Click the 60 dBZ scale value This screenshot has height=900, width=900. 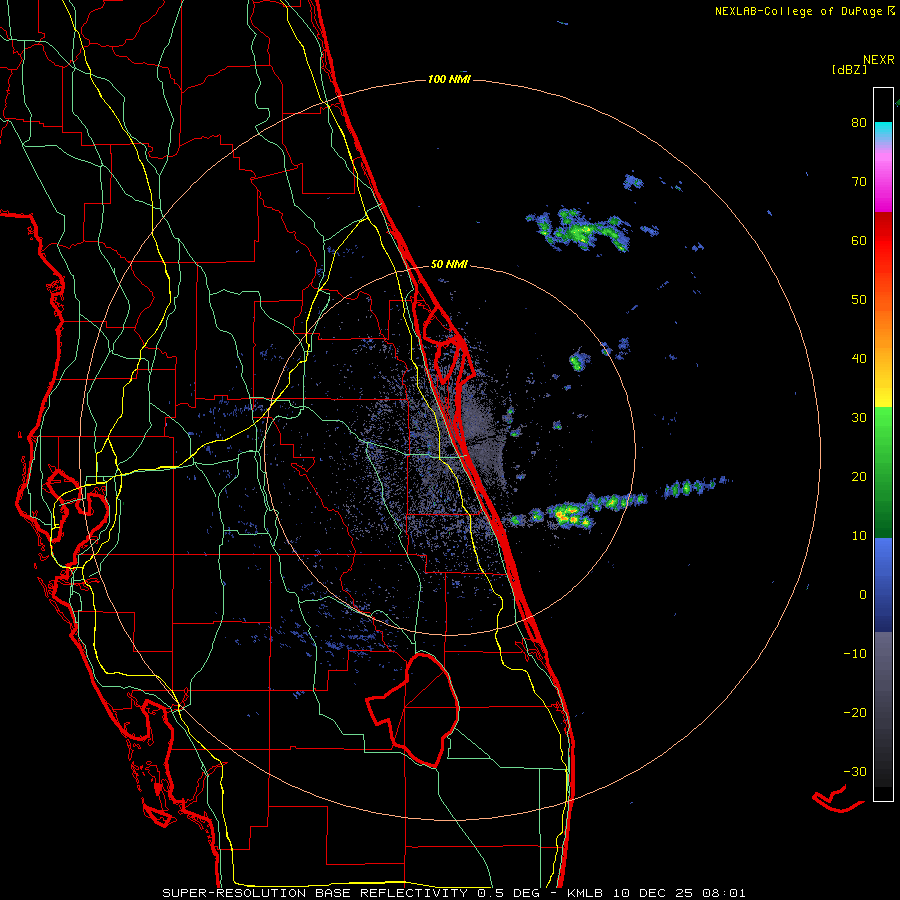click(x=859, y=241)
